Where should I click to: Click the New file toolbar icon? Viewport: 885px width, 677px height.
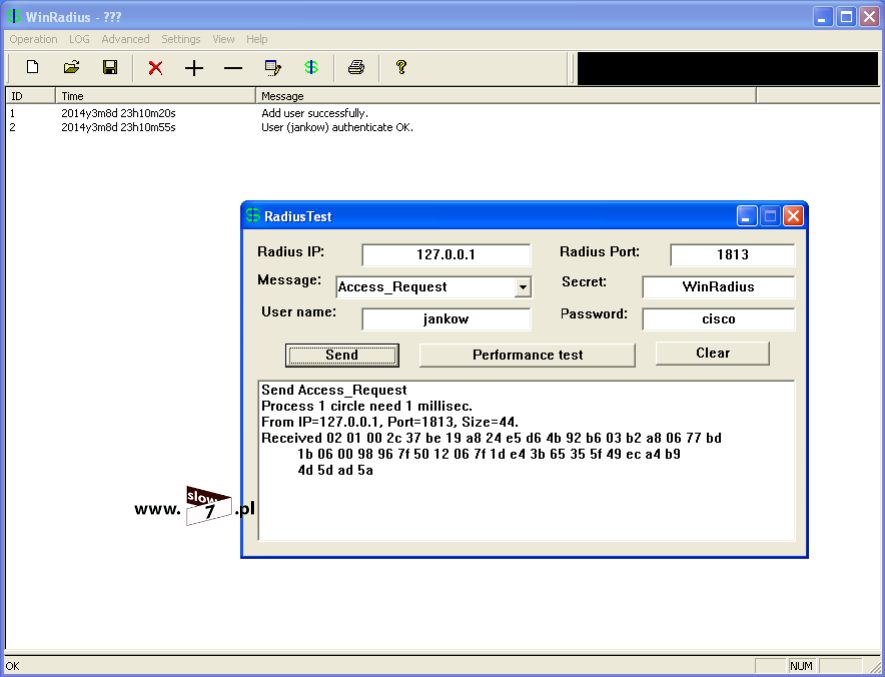point(33,68)
